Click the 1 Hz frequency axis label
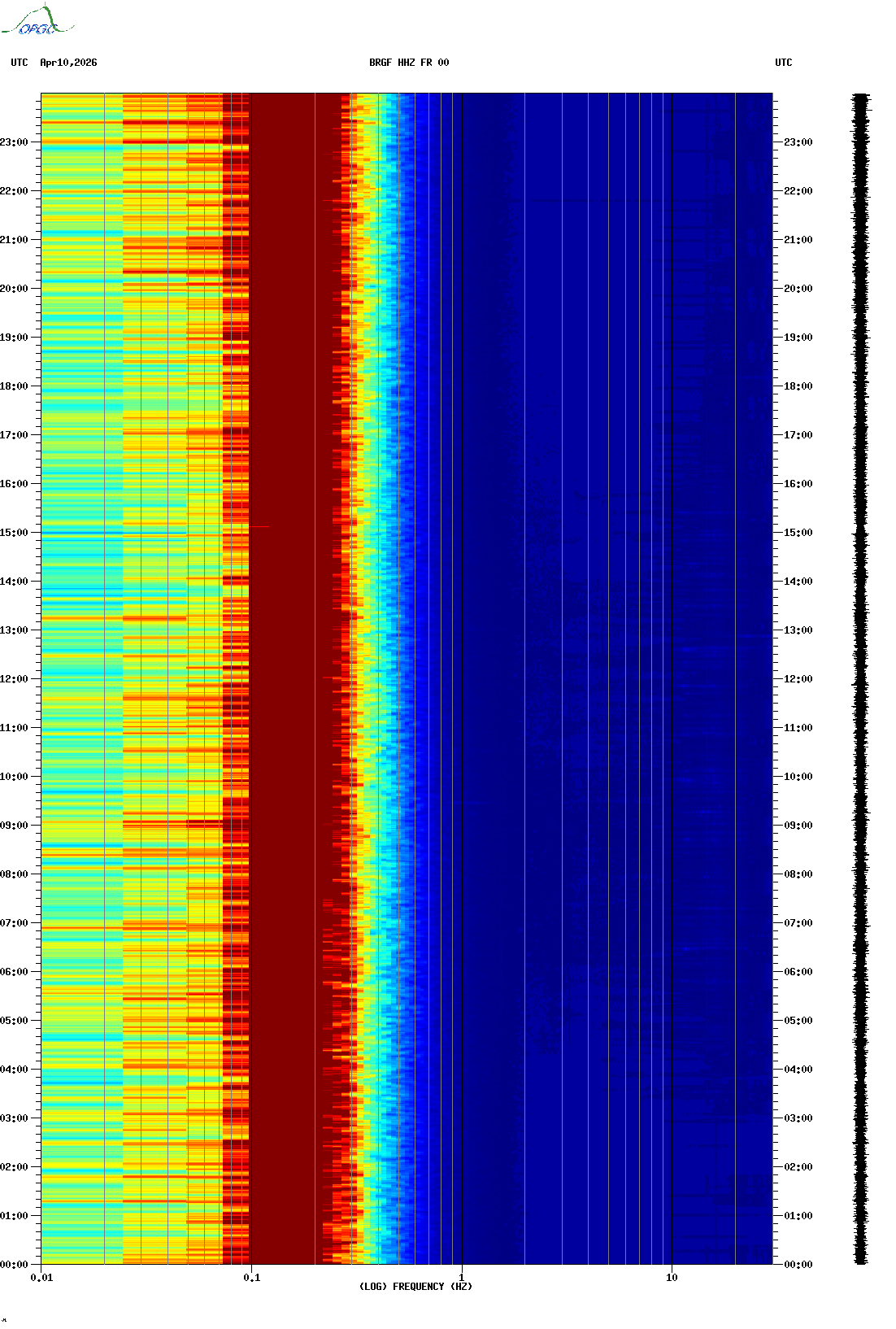 coord(462,1278)
